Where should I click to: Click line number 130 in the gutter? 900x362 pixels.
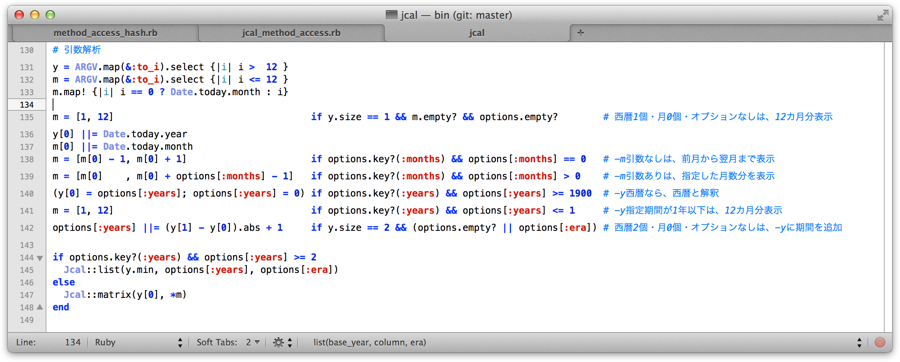coord(26,50)
